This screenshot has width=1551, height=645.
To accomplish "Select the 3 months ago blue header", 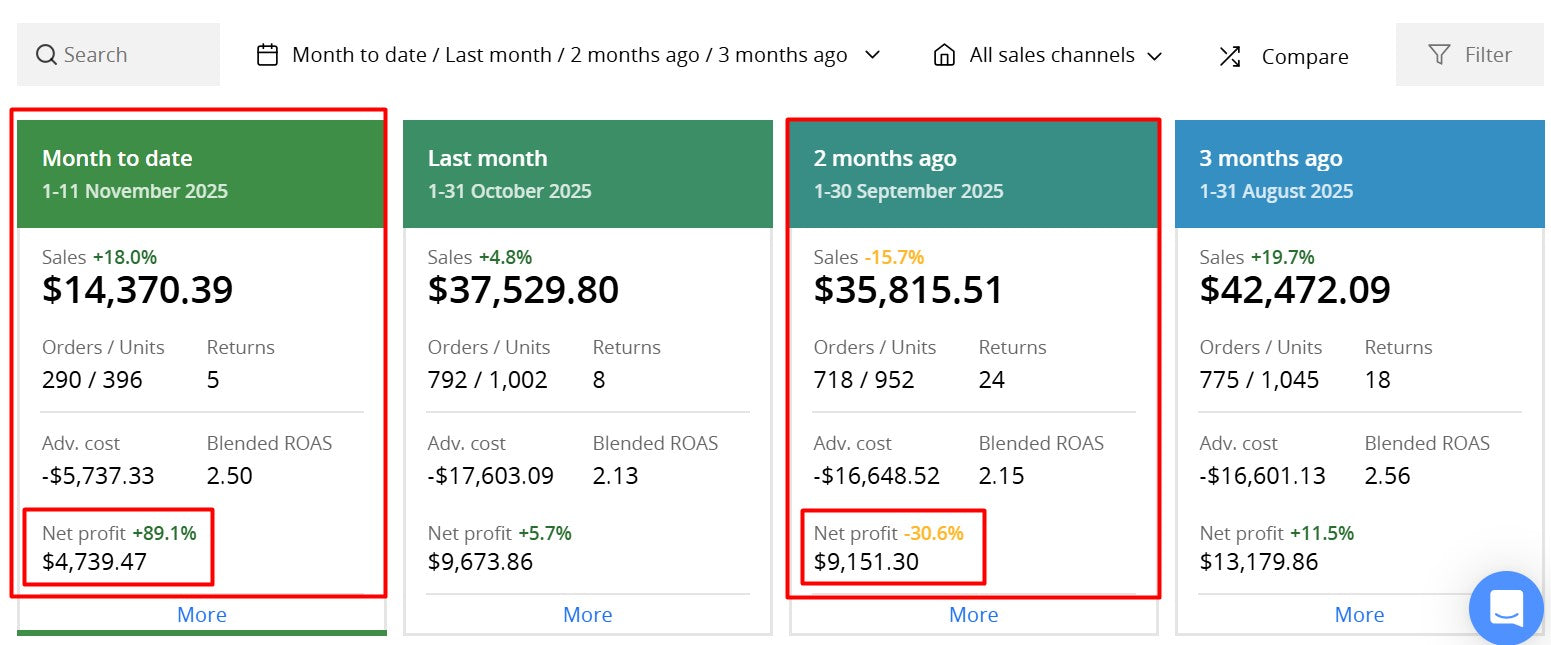I will click(1360, 174).
